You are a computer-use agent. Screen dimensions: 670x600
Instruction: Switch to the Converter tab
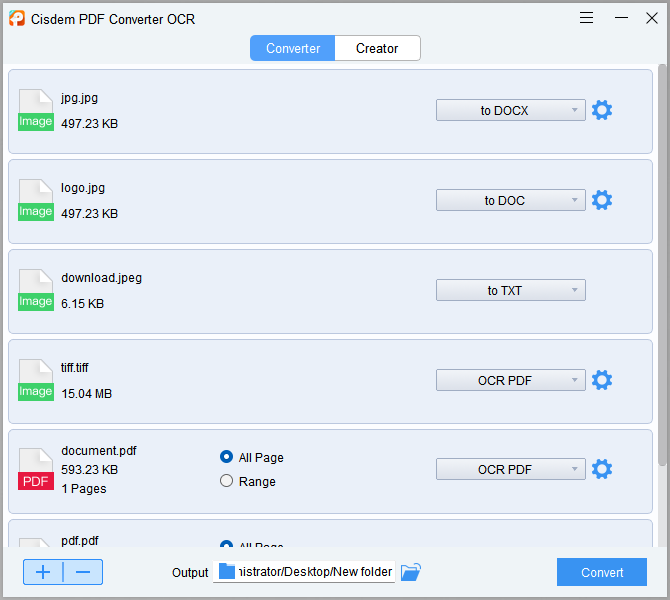(293, 48)
